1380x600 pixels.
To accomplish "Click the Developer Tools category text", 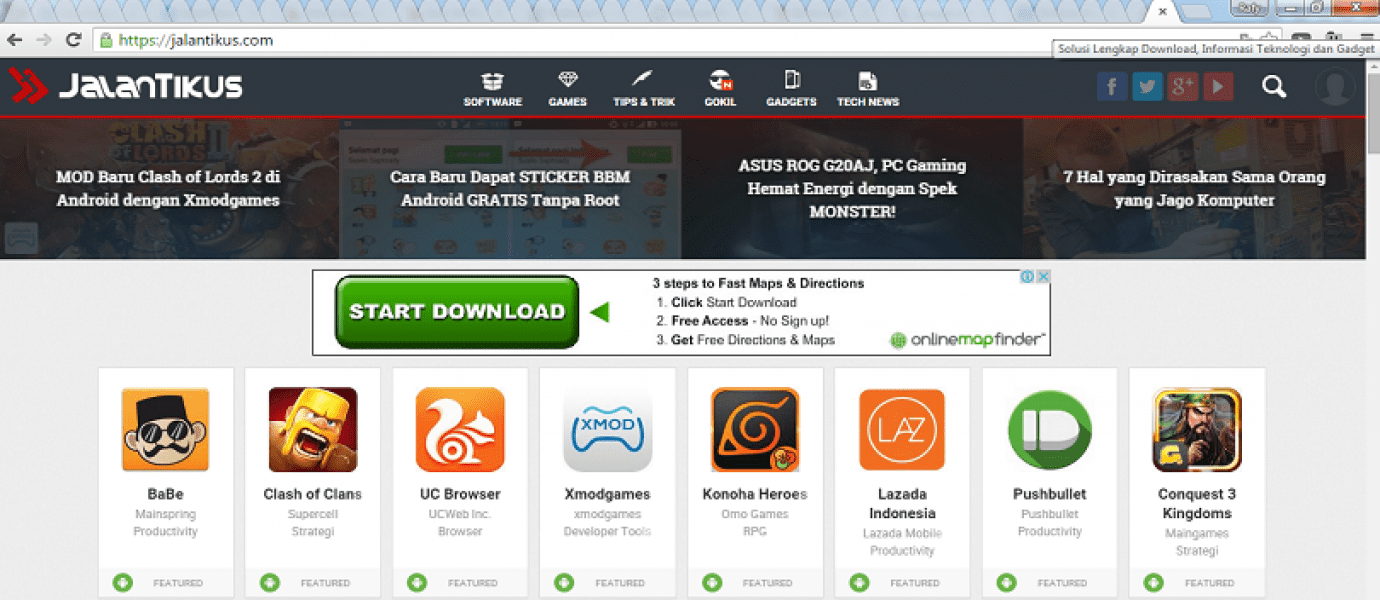I will 607,532.
